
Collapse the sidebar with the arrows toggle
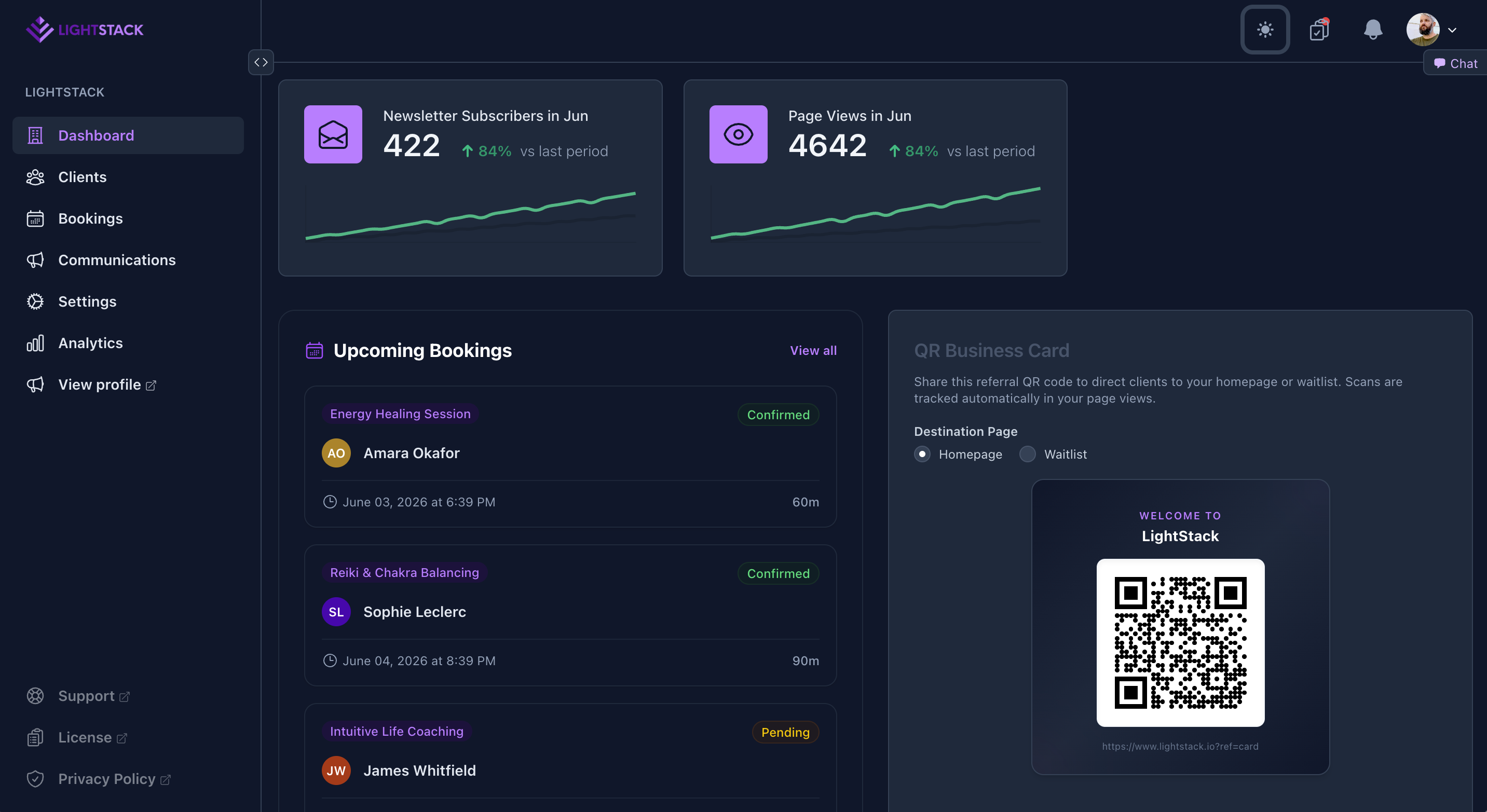pos(261,62)
